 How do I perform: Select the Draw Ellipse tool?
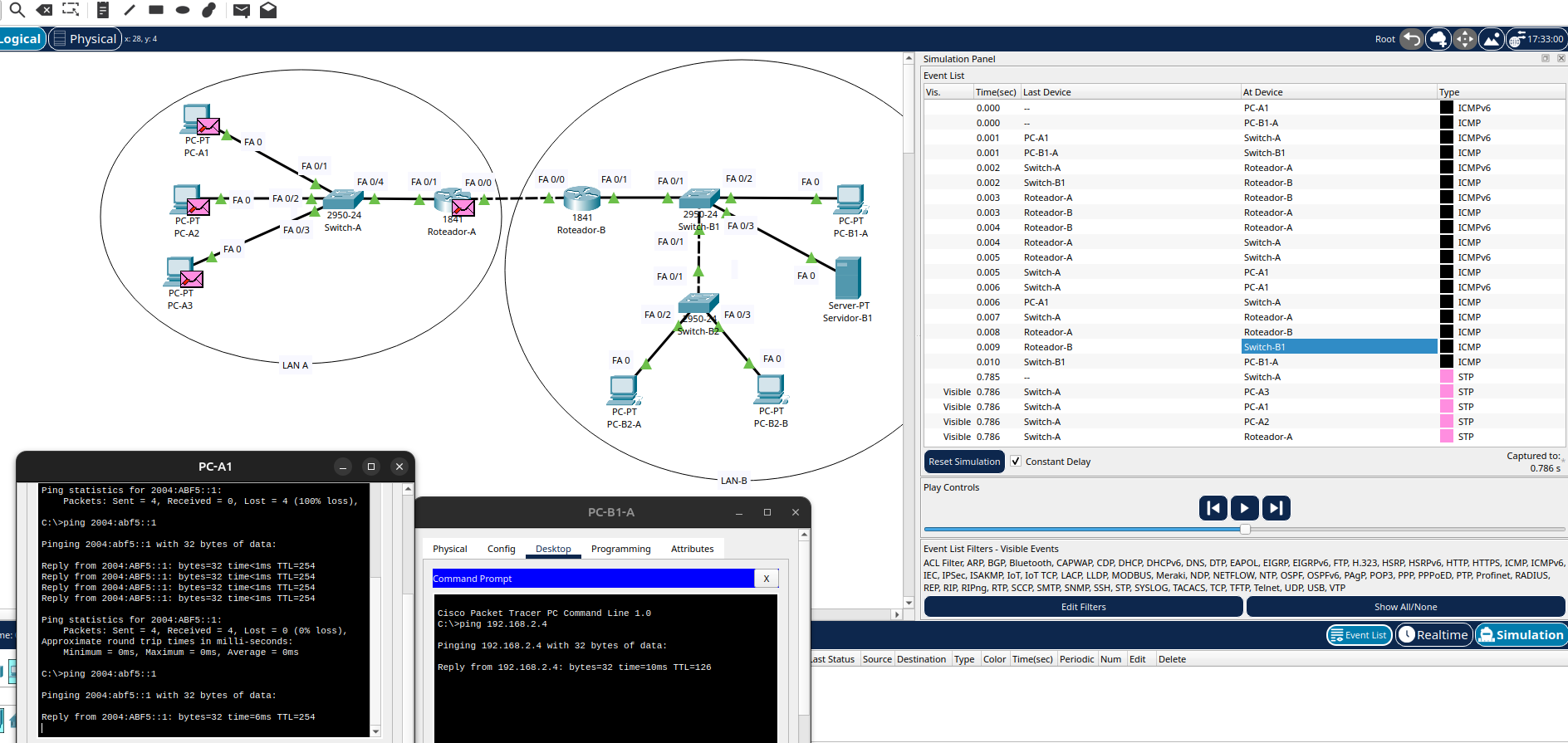(x=183, y=10)
